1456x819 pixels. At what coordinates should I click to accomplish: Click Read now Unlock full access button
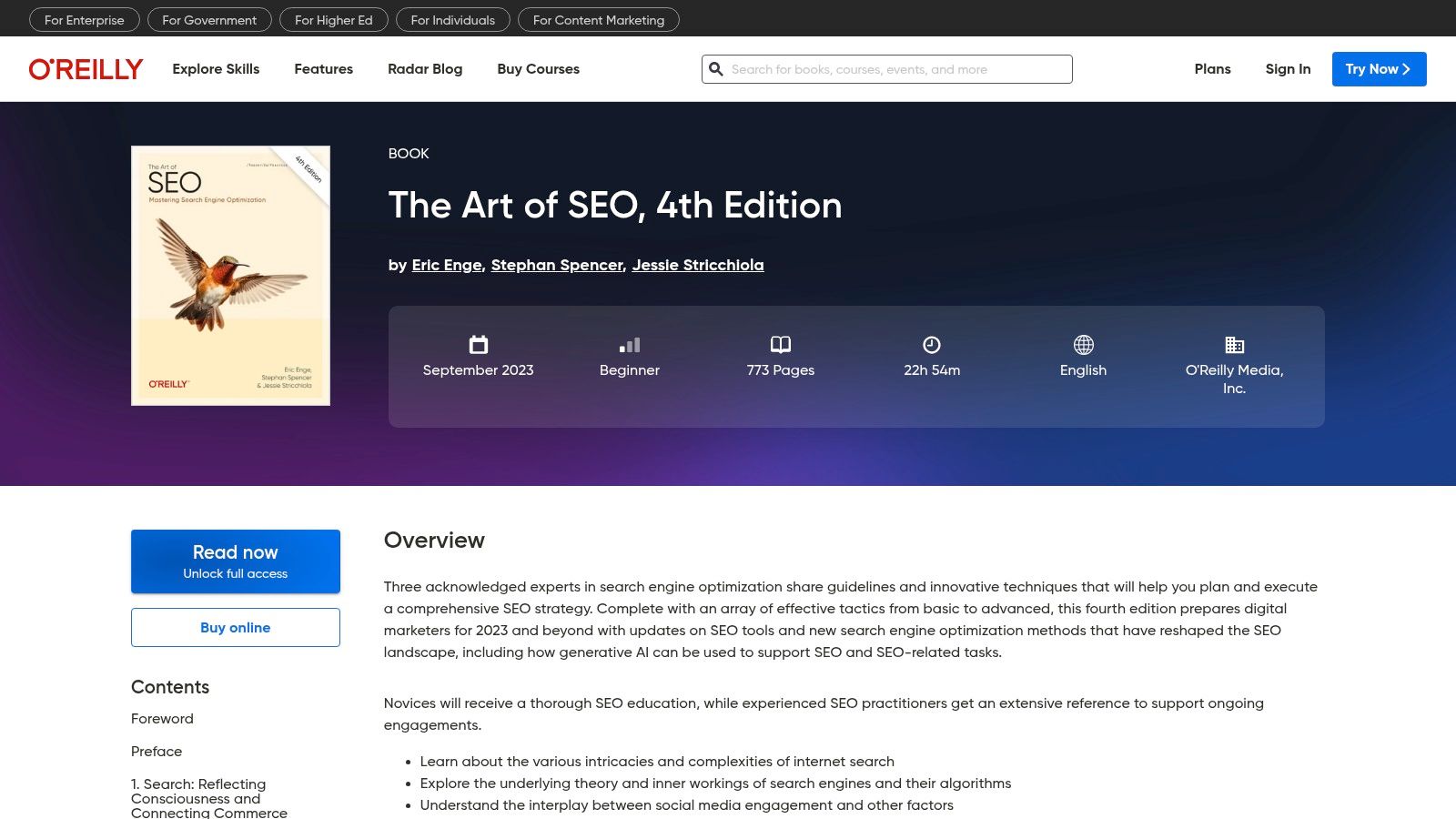236,561
